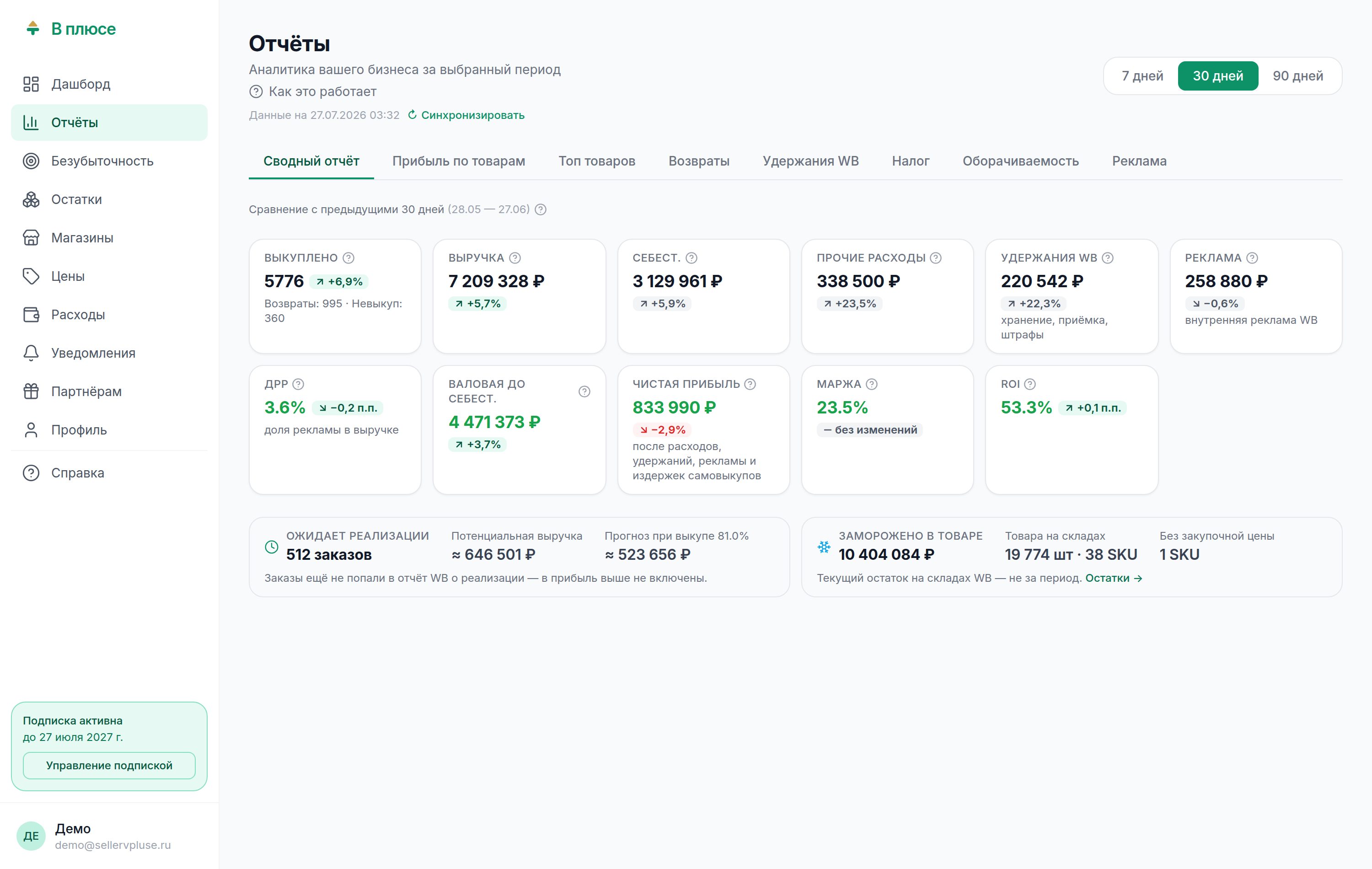
Task: Open the Дашборд sidebar icon
Action: (x=31, y=84)
